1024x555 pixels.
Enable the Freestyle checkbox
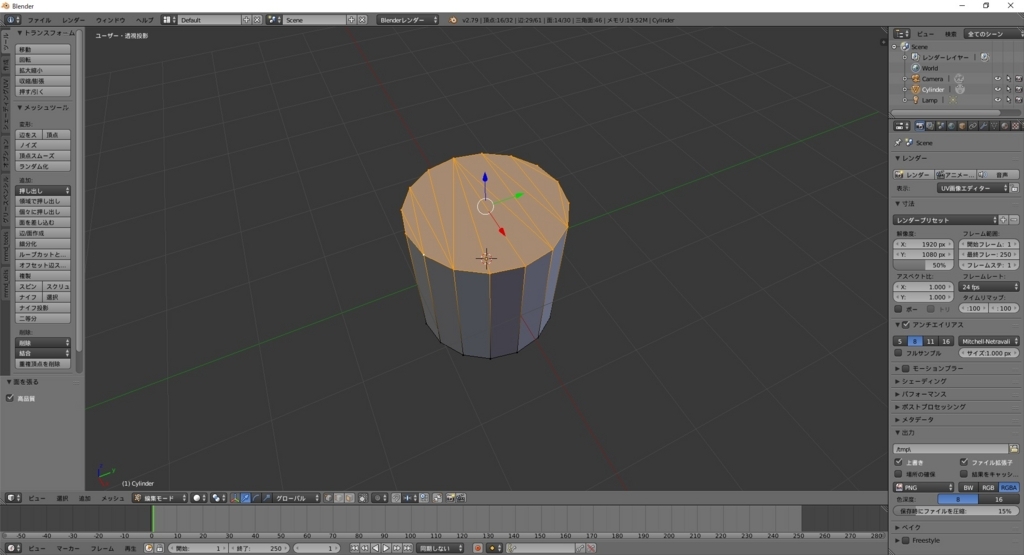[906, 541]
